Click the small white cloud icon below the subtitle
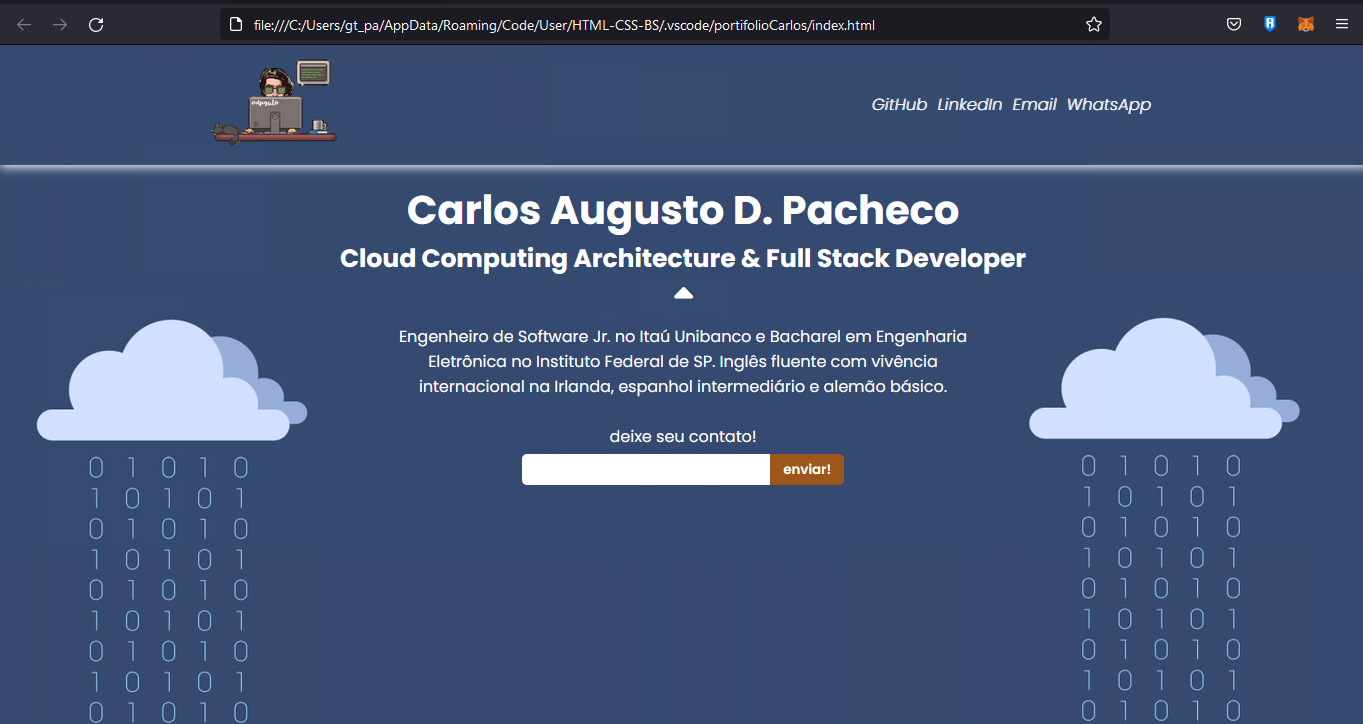Screen dimensions: 1363x724 (x=683, y=293)
